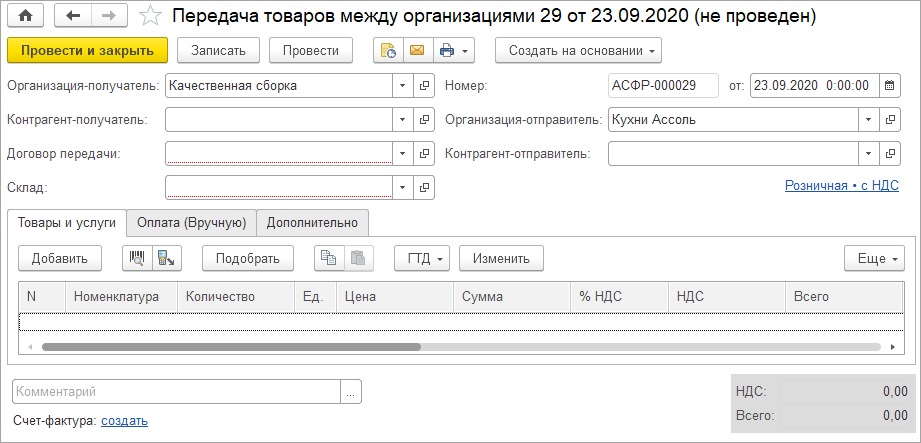The width and height of the screenshot is (921, 443).
Task: Add this document to favorites star
Action: 150,16
